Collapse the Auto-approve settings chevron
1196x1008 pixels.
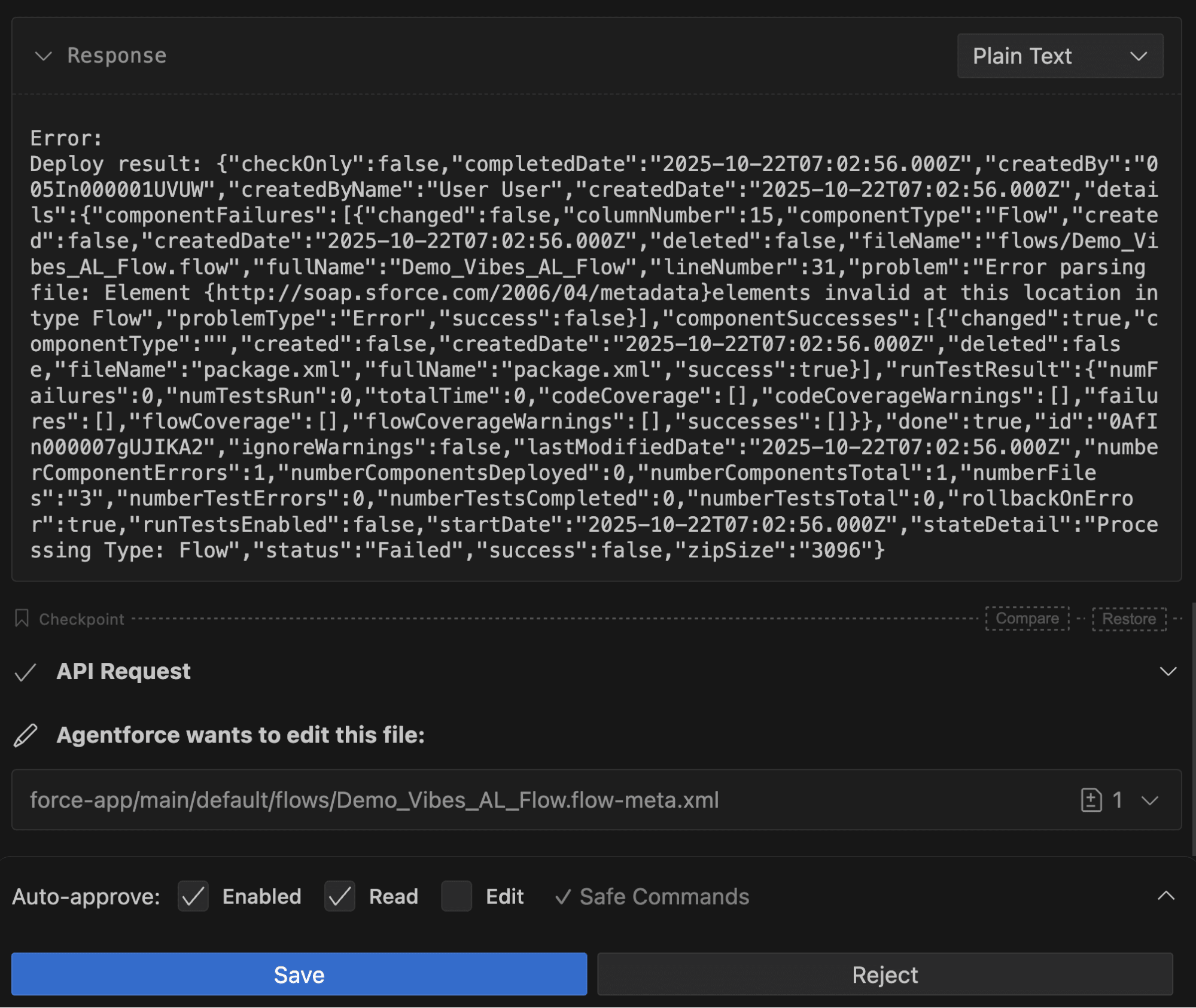coord(1165,896)
